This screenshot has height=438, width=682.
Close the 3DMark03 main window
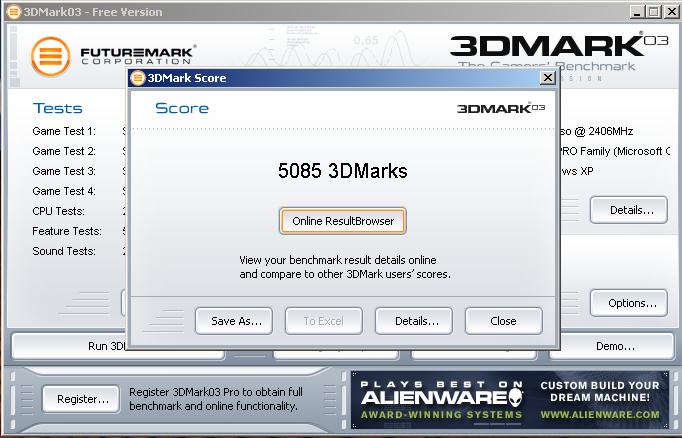point(671,12)
